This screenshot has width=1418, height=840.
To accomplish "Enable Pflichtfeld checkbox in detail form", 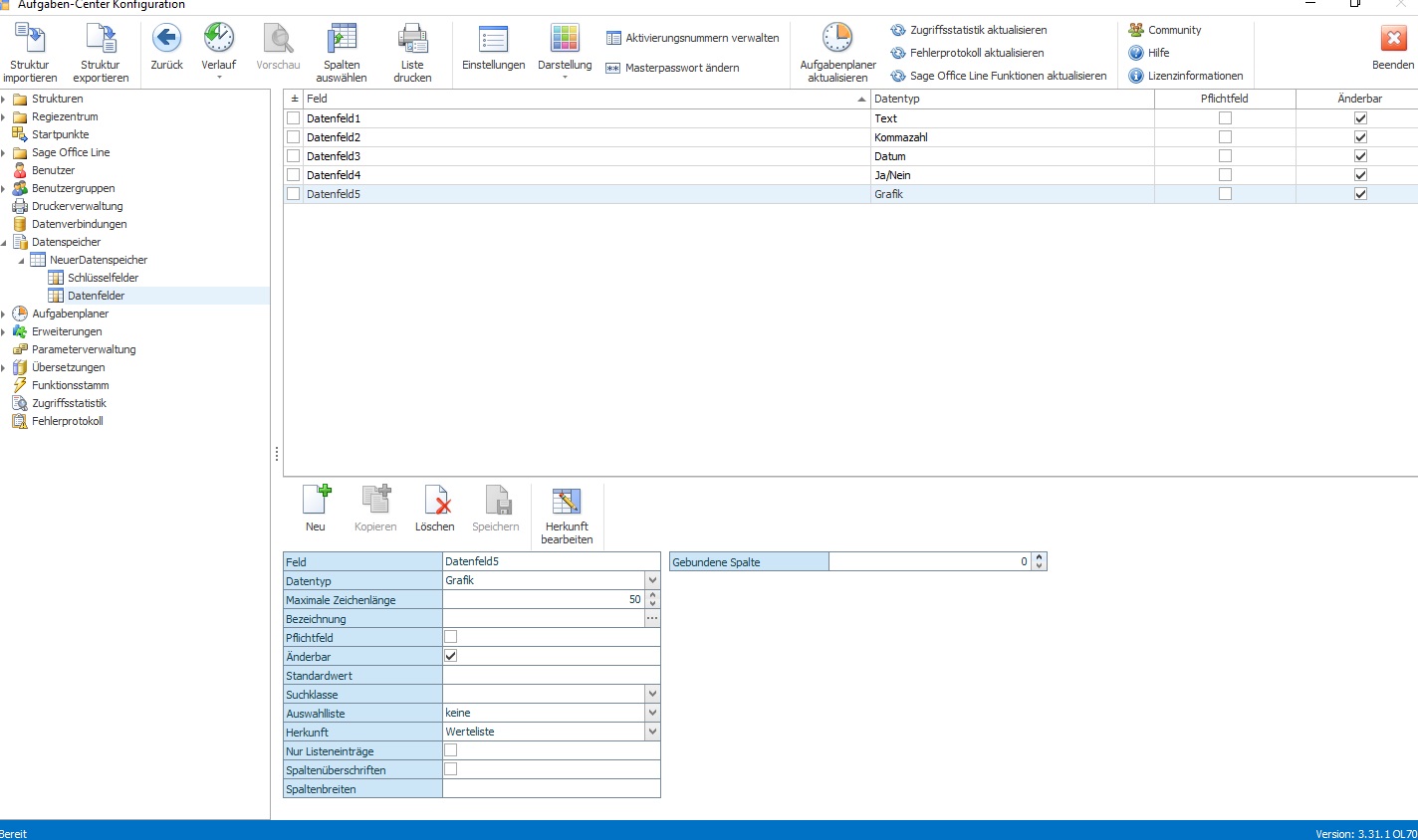I will pos(450,637).
